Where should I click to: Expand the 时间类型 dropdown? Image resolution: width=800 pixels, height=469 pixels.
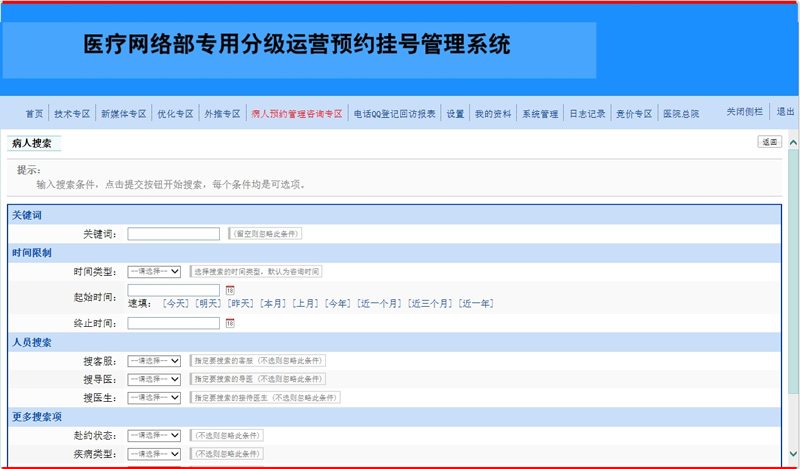(154, 271)
